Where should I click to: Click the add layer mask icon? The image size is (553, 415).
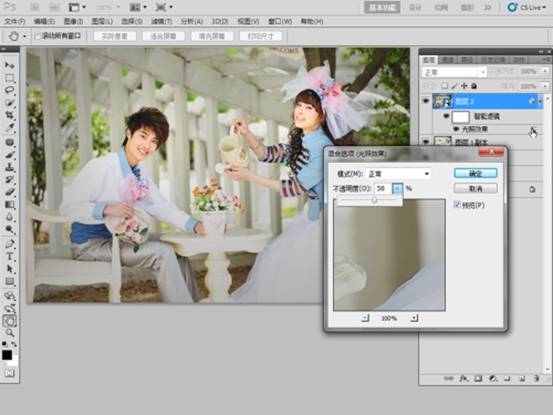click(x=478, y=378)
